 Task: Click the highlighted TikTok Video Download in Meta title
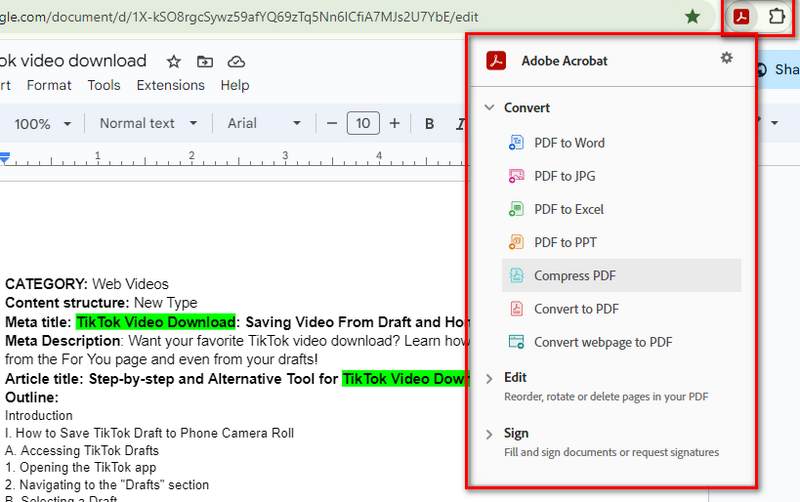(156, 322)
